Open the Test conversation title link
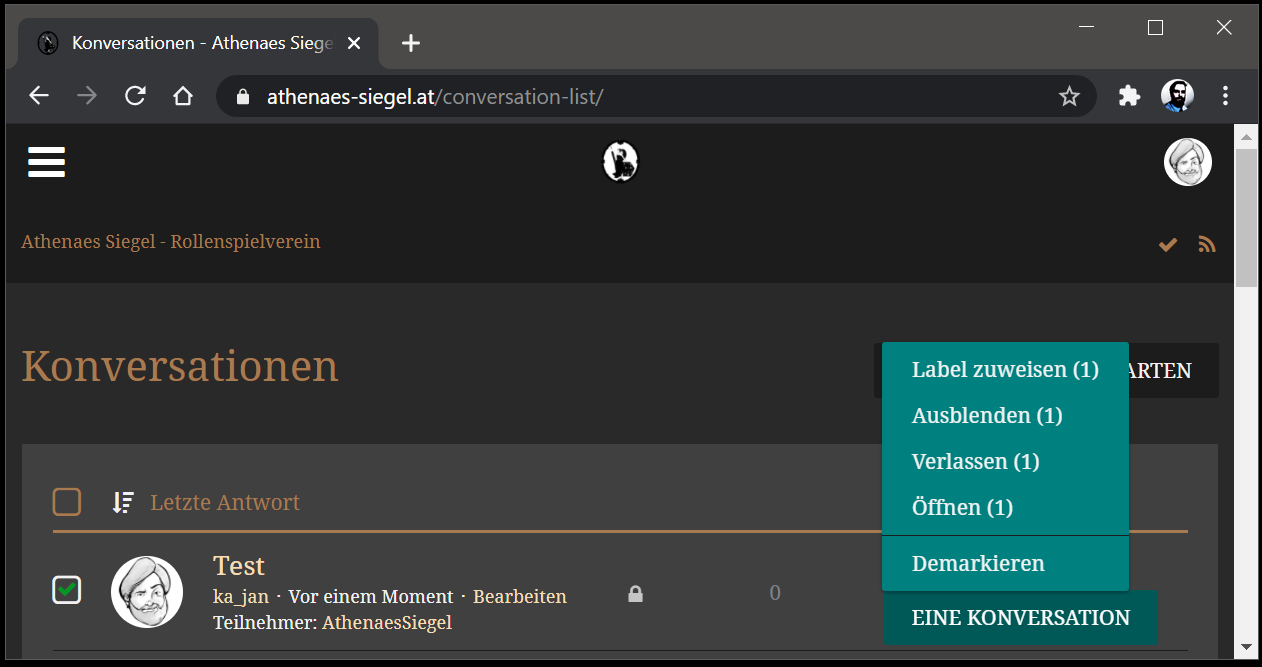1262x667 pixels. point(239,566)
